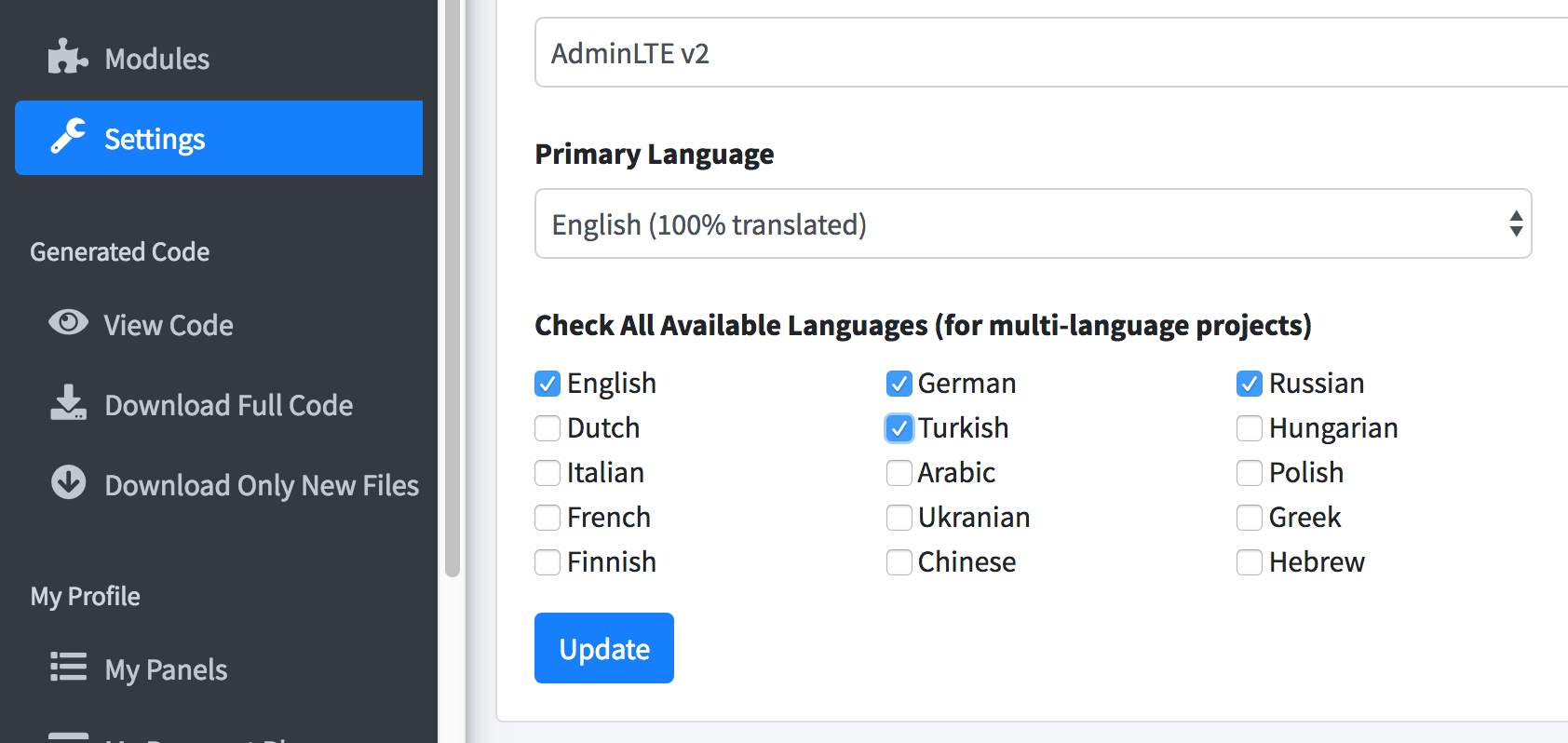Click the Modules puzzle piece icon
The height and width of the screenshot is (743, 1568).
pos(68,58)
